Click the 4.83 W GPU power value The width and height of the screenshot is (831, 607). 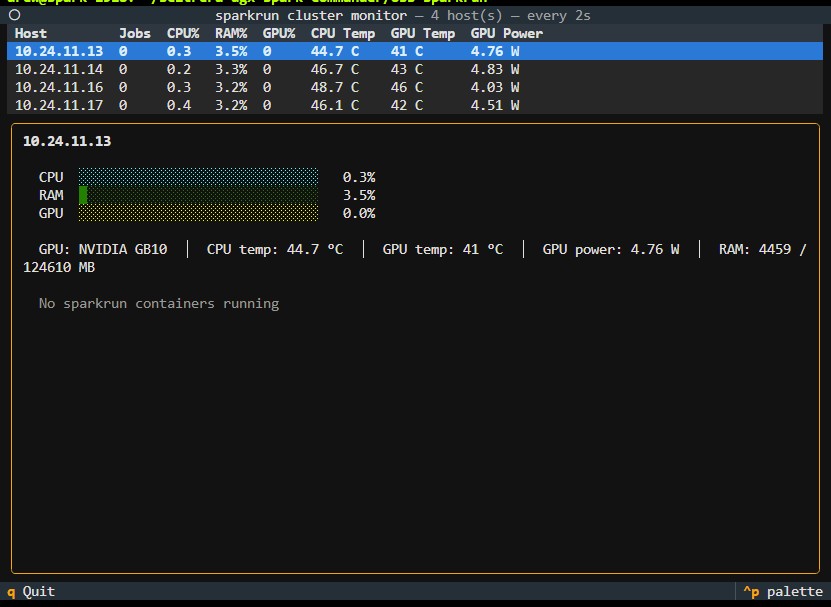tap(495, 69)
